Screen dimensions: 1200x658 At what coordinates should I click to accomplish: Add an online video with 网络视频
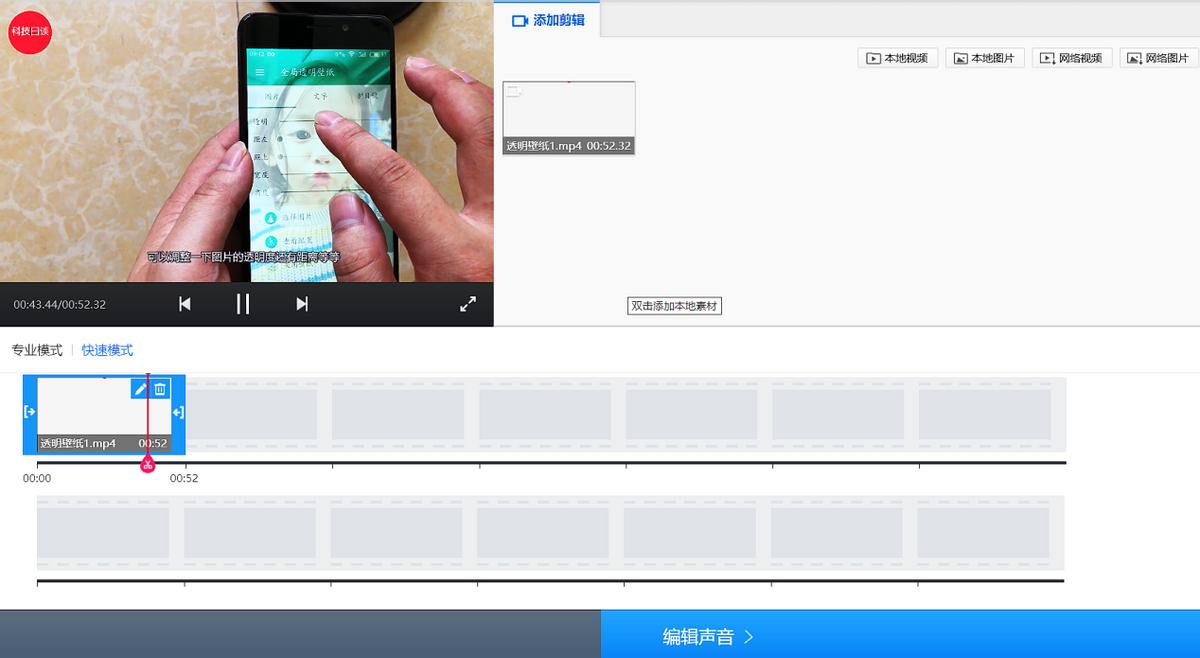[1072, 58]
